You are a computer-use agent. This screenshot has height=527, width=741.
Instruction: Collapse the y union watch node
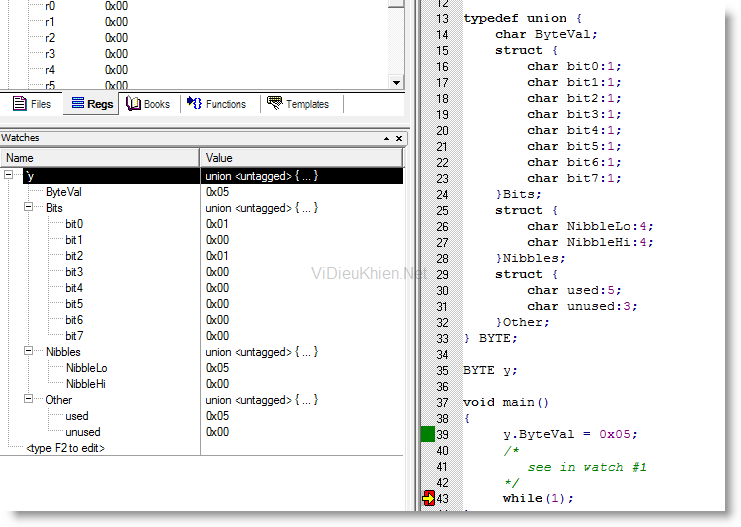click(9, 175)
